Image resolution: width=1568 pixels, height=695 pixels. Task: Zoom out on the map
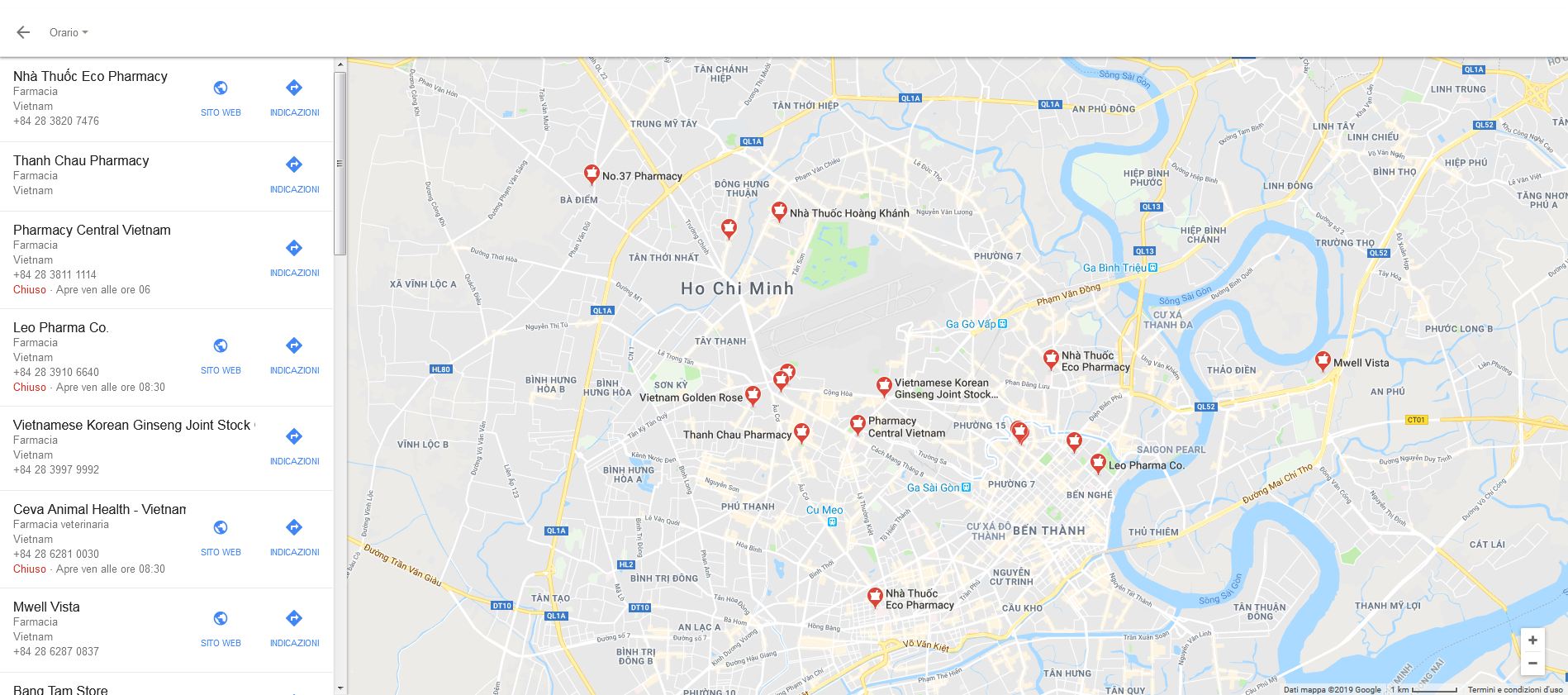tap(1532, 663)
